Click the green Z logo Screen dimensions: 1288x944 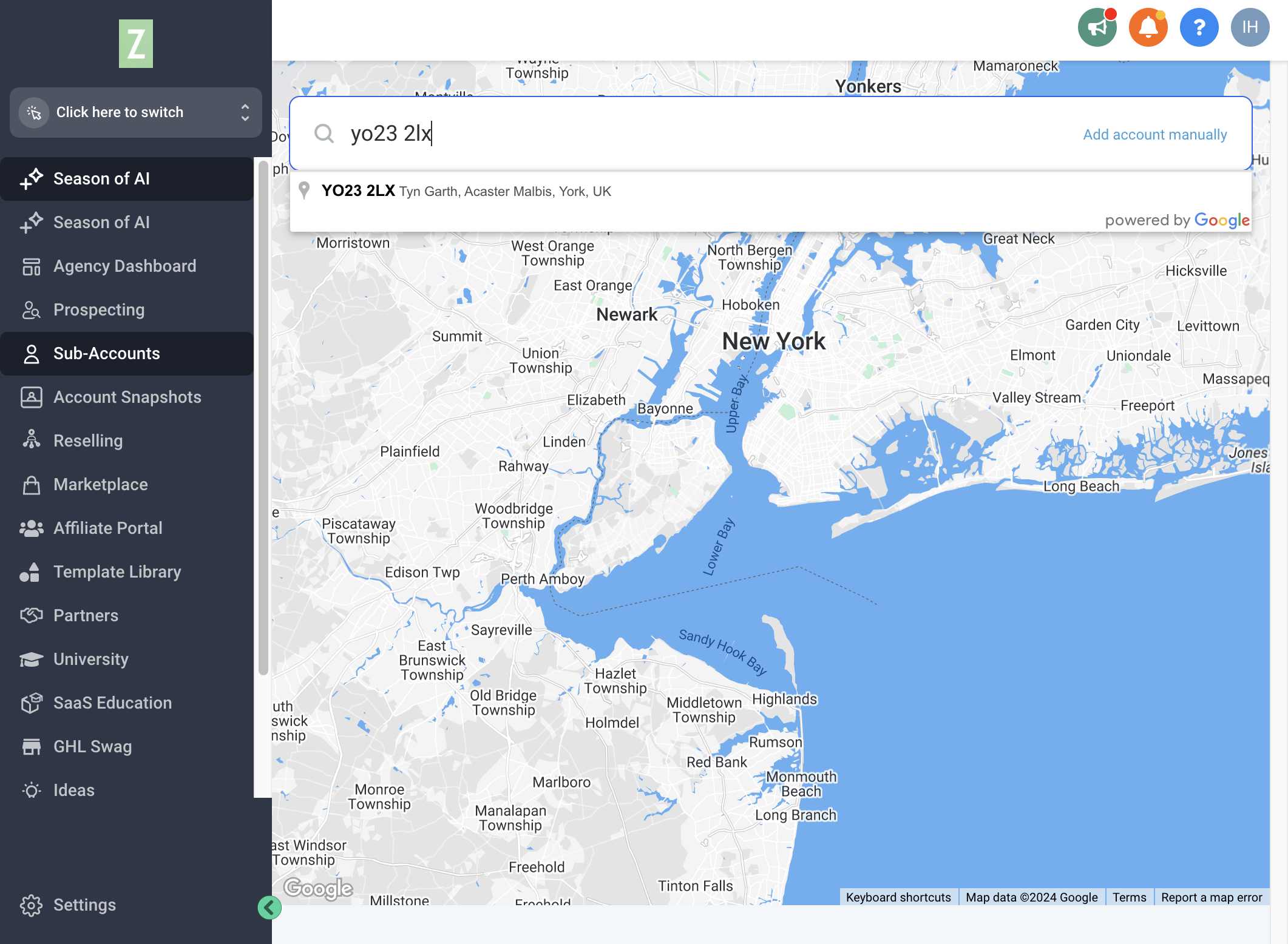tap(136, 44)
